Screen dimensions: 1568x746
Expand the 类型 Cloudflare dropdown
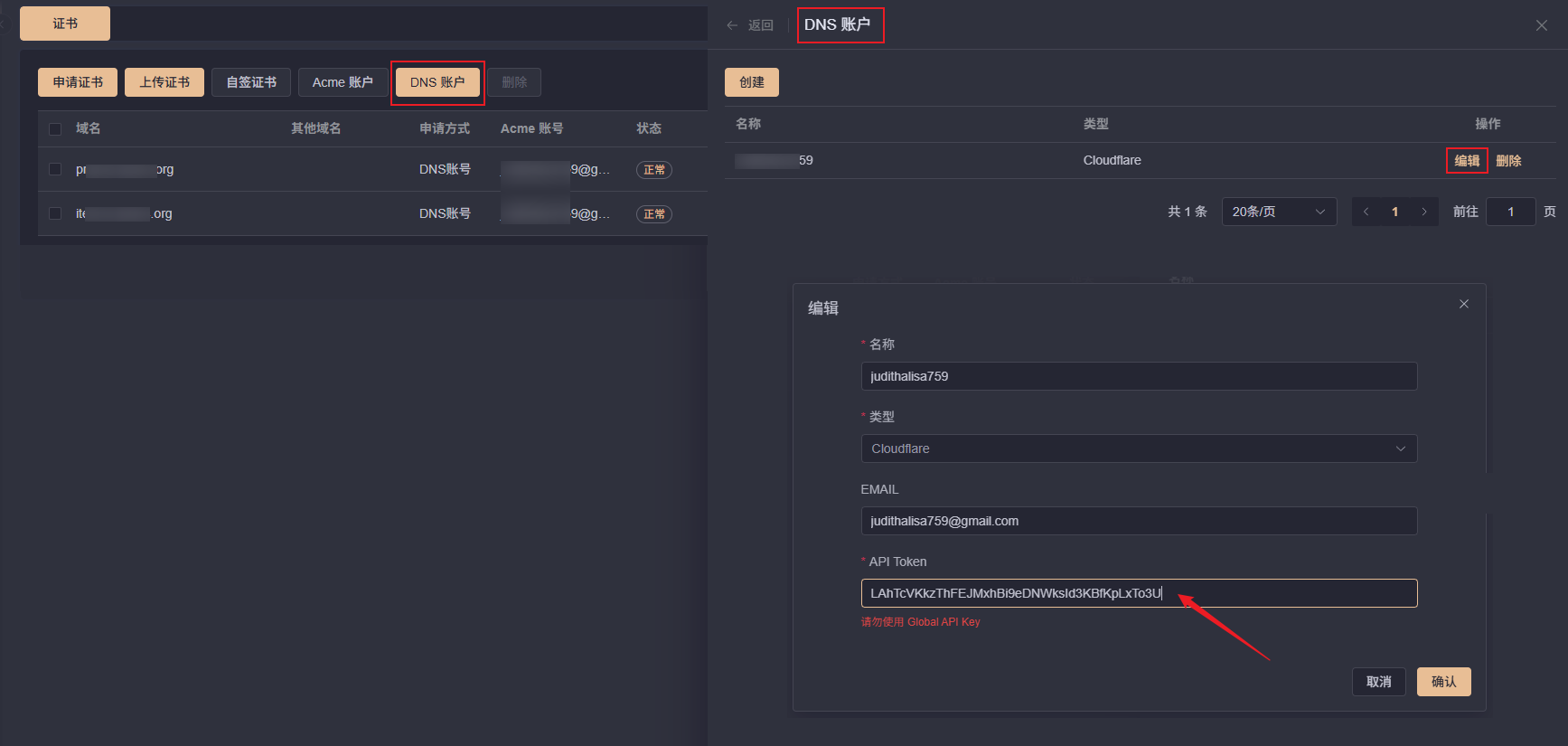1139,449
